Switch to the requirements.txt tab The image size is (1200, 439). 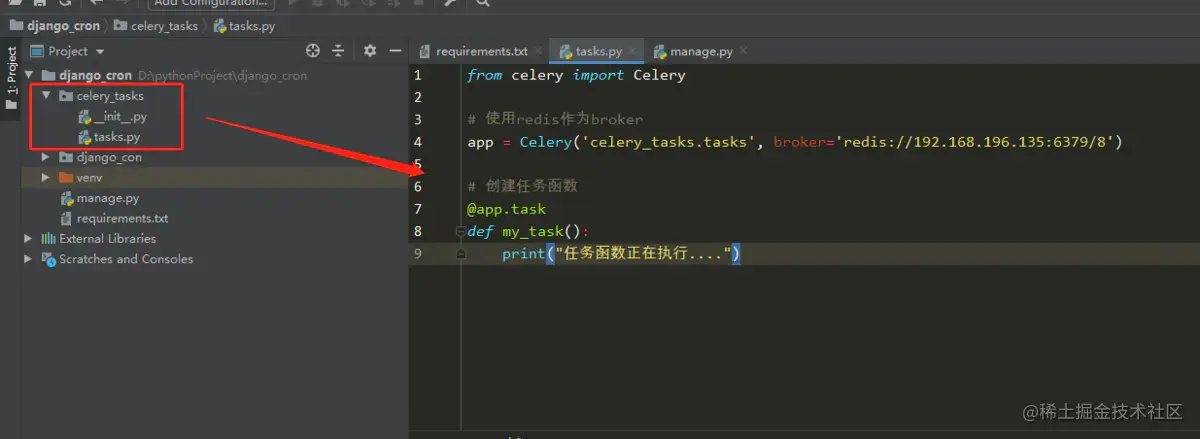tap(481, 51)
